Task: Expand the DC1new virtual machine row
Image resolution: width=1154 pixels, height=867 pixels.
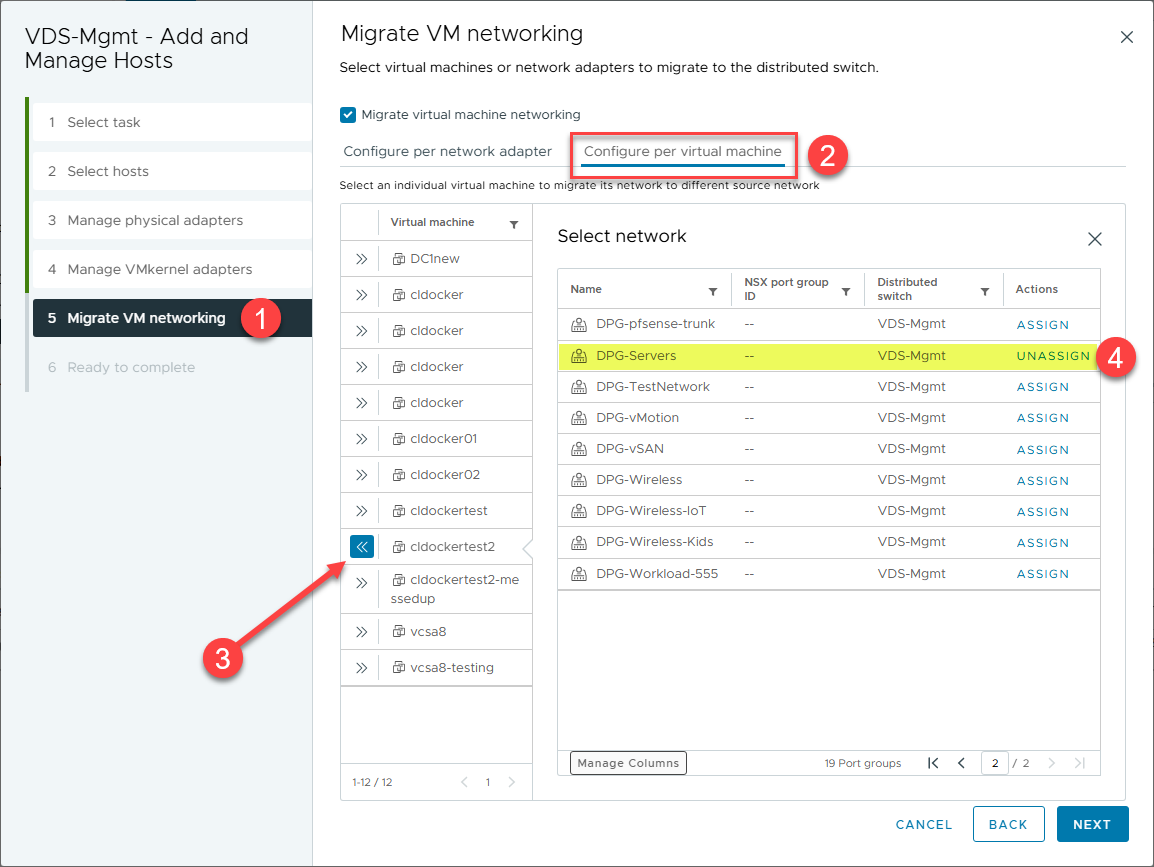Action: click(x=361, y=259)
